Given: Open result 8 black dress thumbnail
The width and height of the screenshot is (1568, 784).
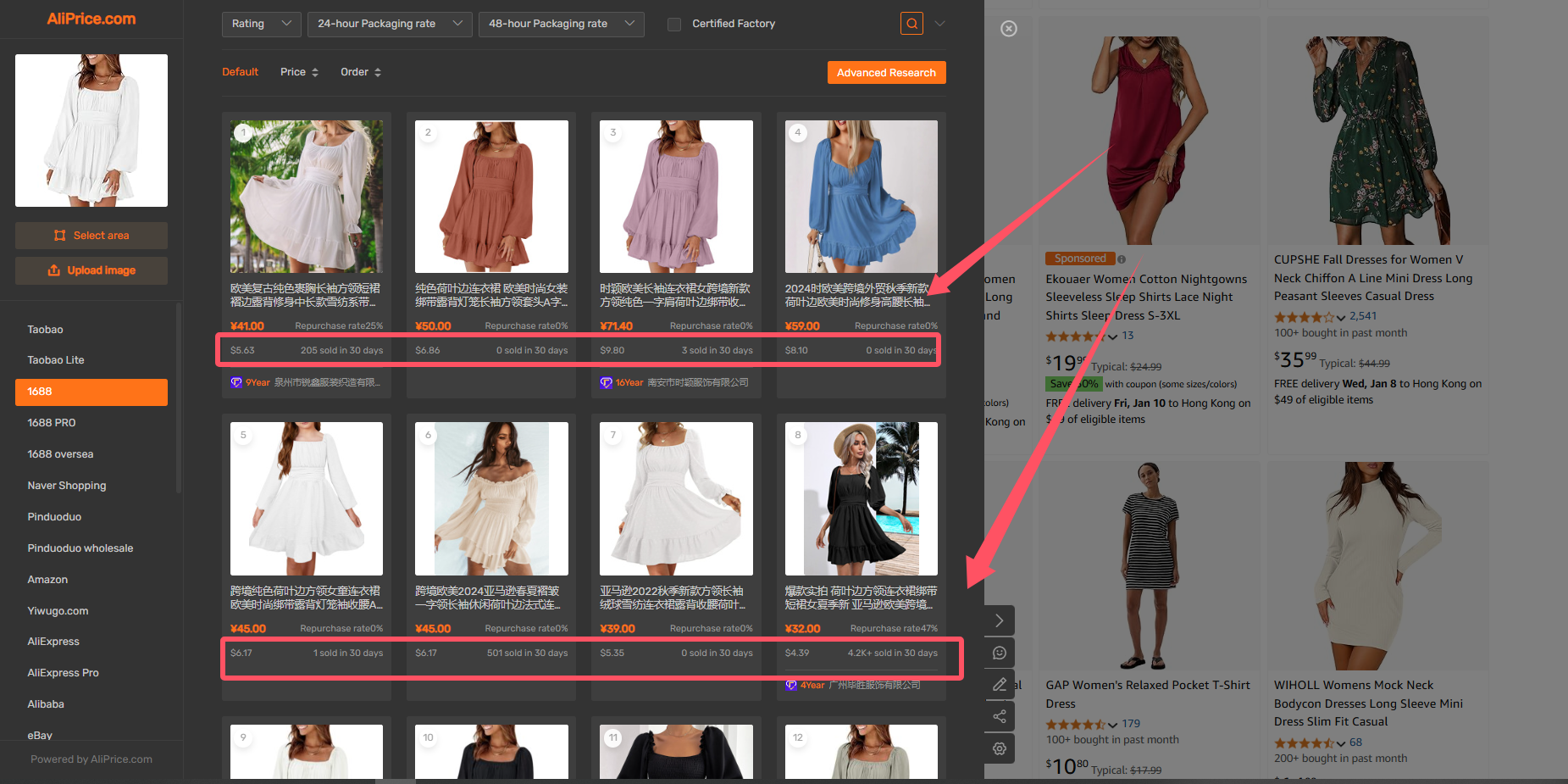Looking at the screenshot, I should [862, 499].
